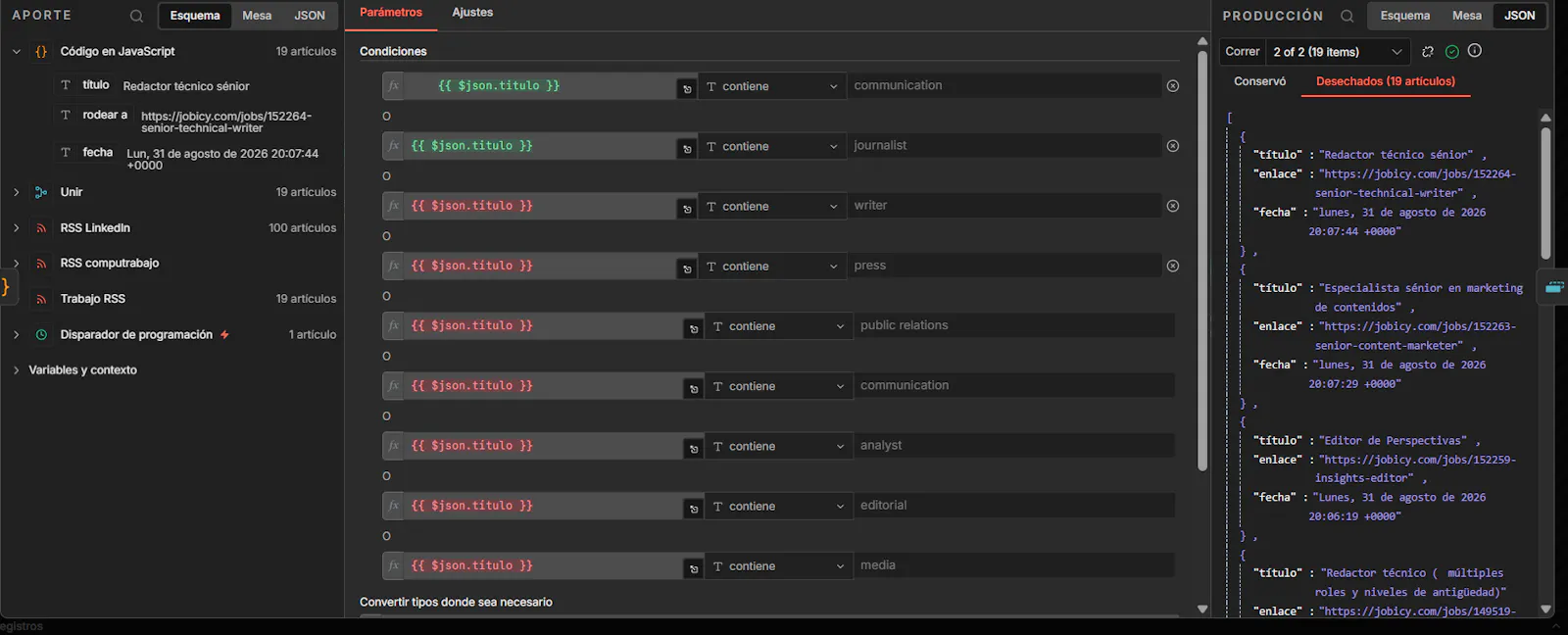Select Mesa view in PRODUCCIÓN panel
This screenshot has width=1568, height=635.
(1467, 16)
